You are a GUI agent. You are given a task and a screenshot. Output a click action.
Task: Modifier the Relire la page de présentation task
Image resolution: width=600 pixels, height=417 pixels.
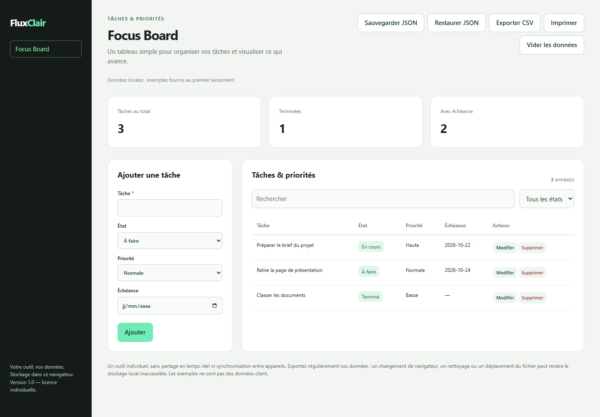click(x=505, y=272)
